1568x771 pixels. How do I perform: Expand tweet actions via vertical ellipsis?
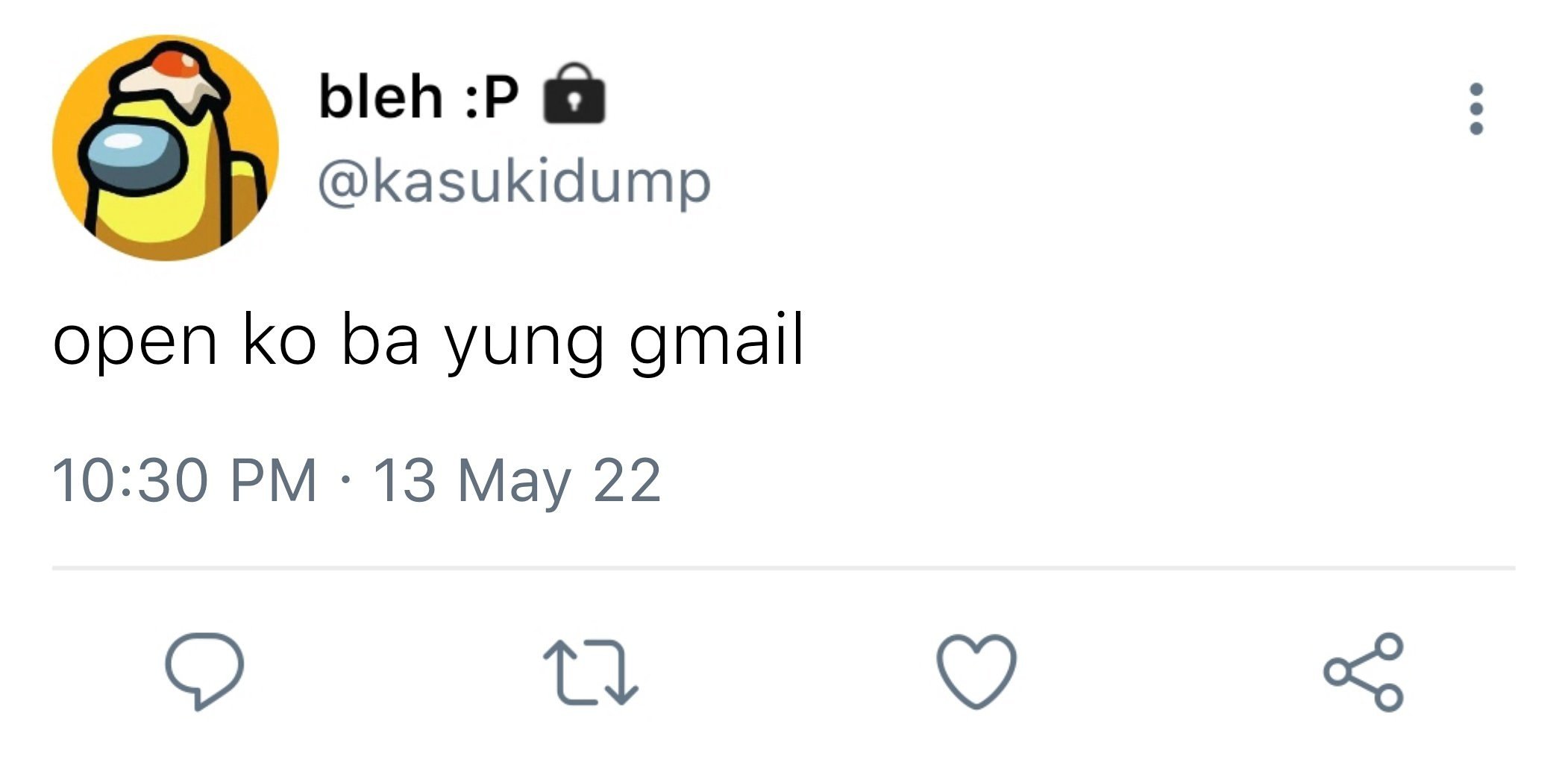[1476, 109]
